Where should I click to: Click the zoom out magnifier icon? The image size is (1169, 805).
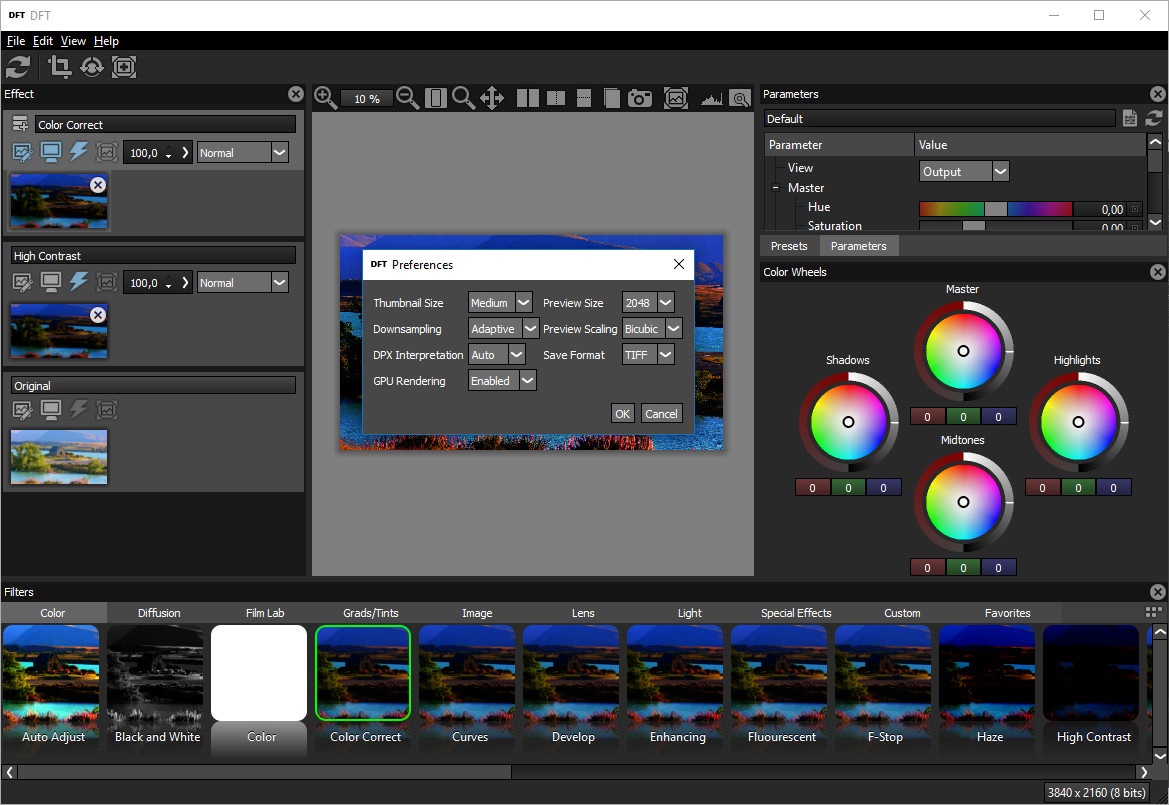tap(407, 97)
